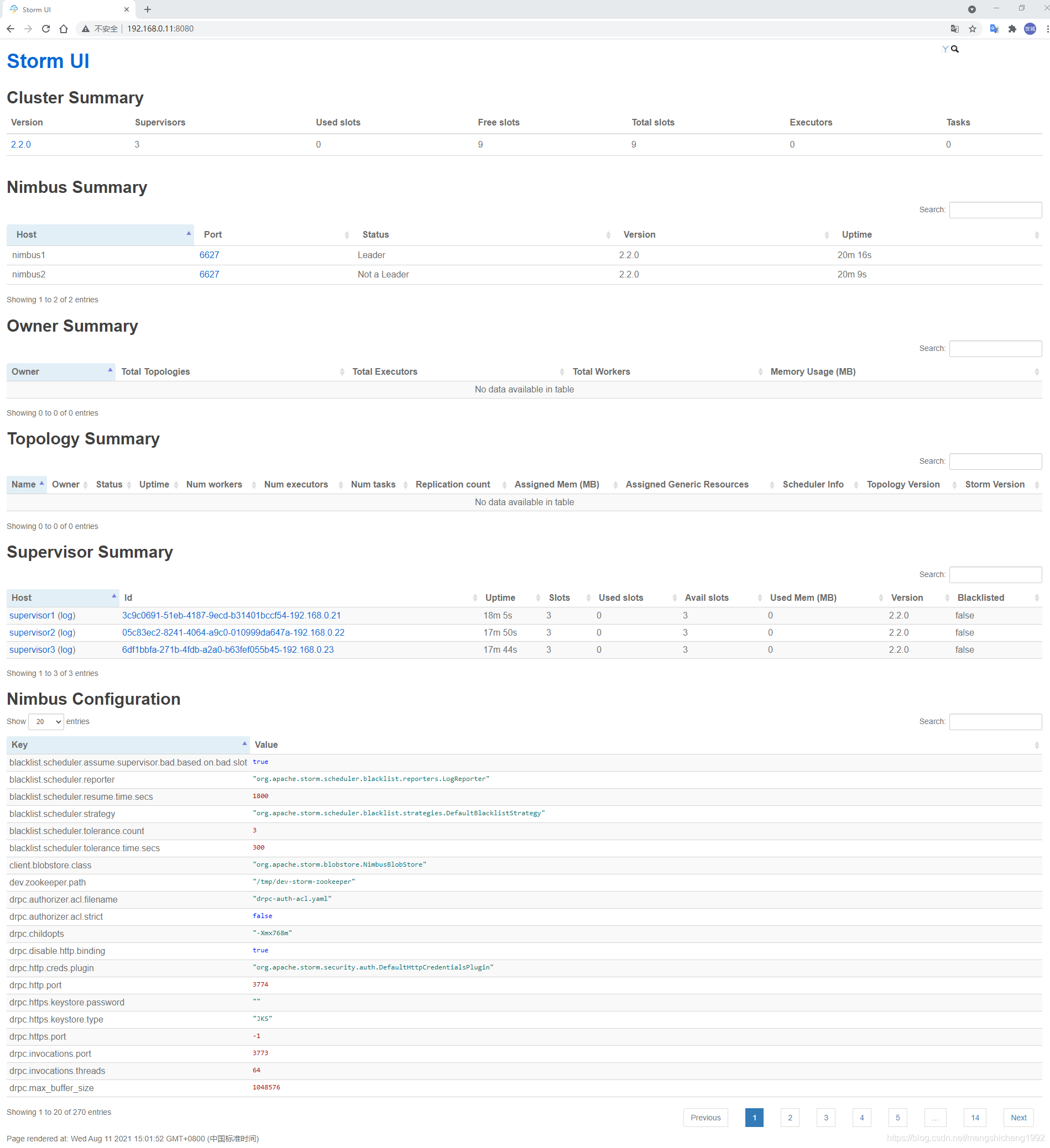
Task: Select current page 1 in pagination
Action: (754, 1117)
